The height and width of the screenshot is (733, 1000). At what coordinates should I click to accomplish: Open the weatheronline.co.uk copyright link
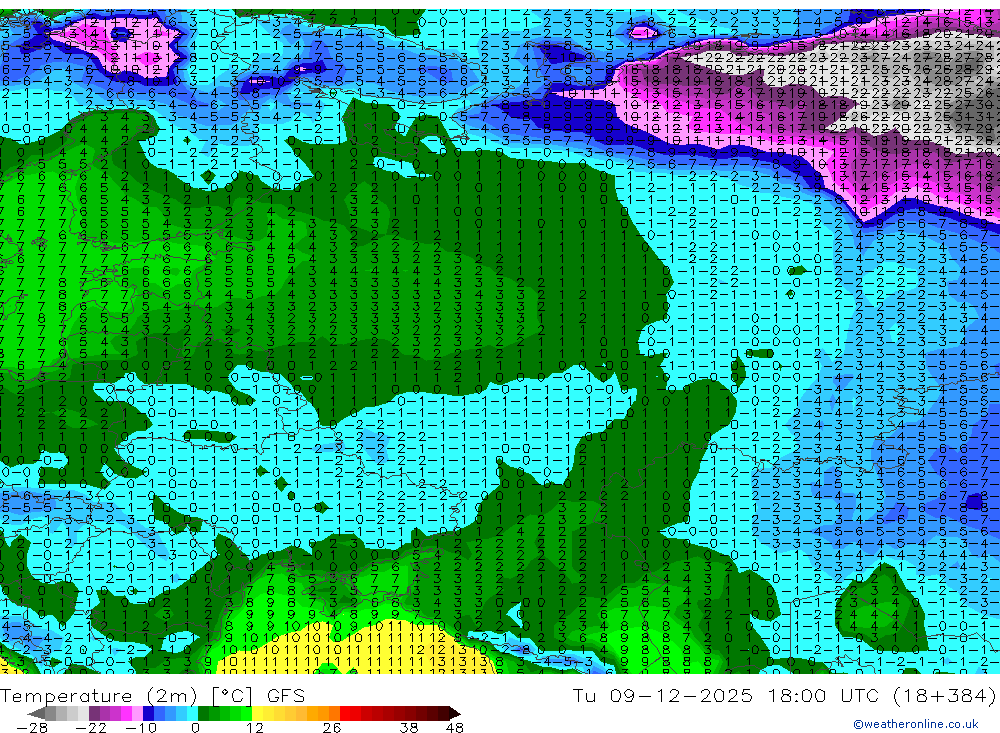[x=915, y=724]
